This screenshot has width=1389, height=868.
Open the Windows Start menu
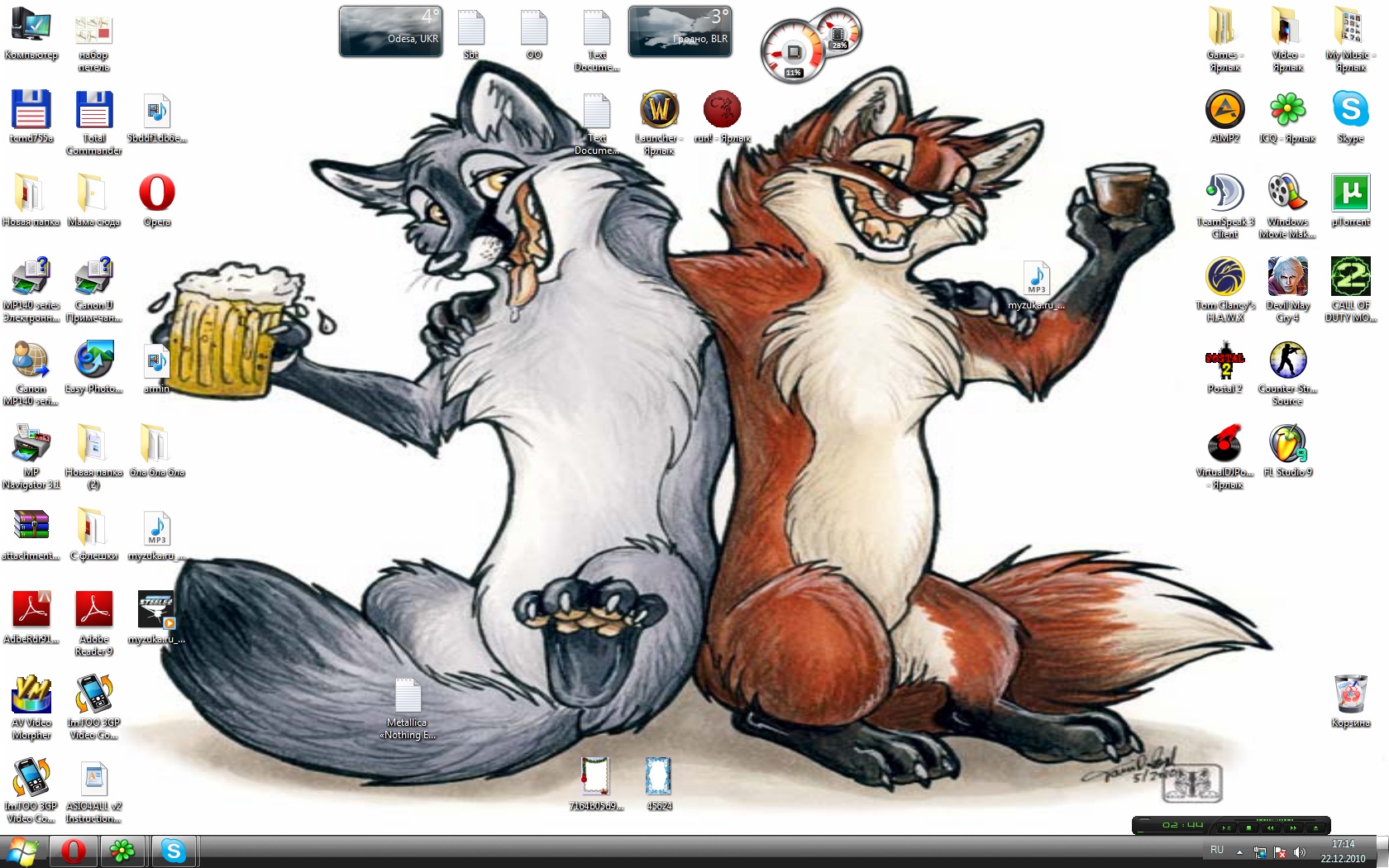[x=22, y=851]
